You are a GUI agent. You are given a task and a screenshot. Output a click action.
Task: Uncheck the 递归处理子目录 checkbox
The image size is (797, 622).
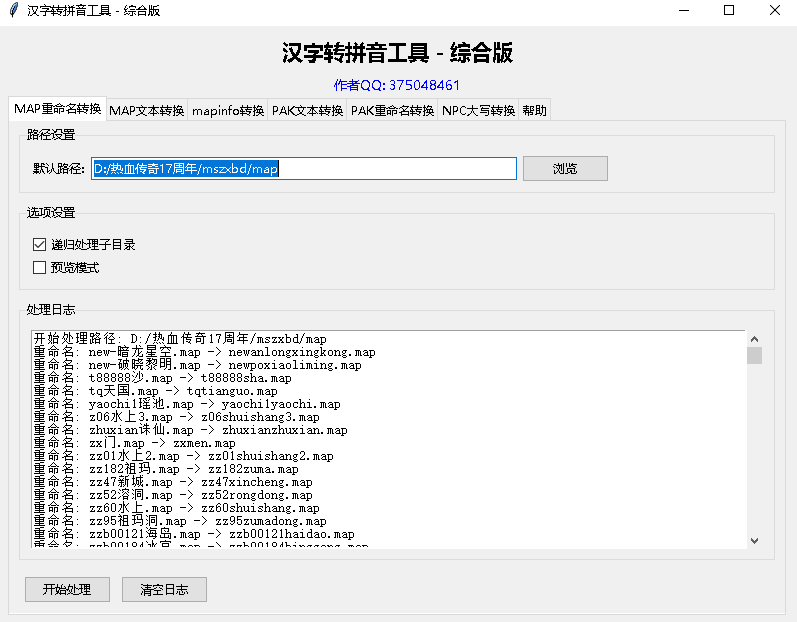tap(40, 244)
